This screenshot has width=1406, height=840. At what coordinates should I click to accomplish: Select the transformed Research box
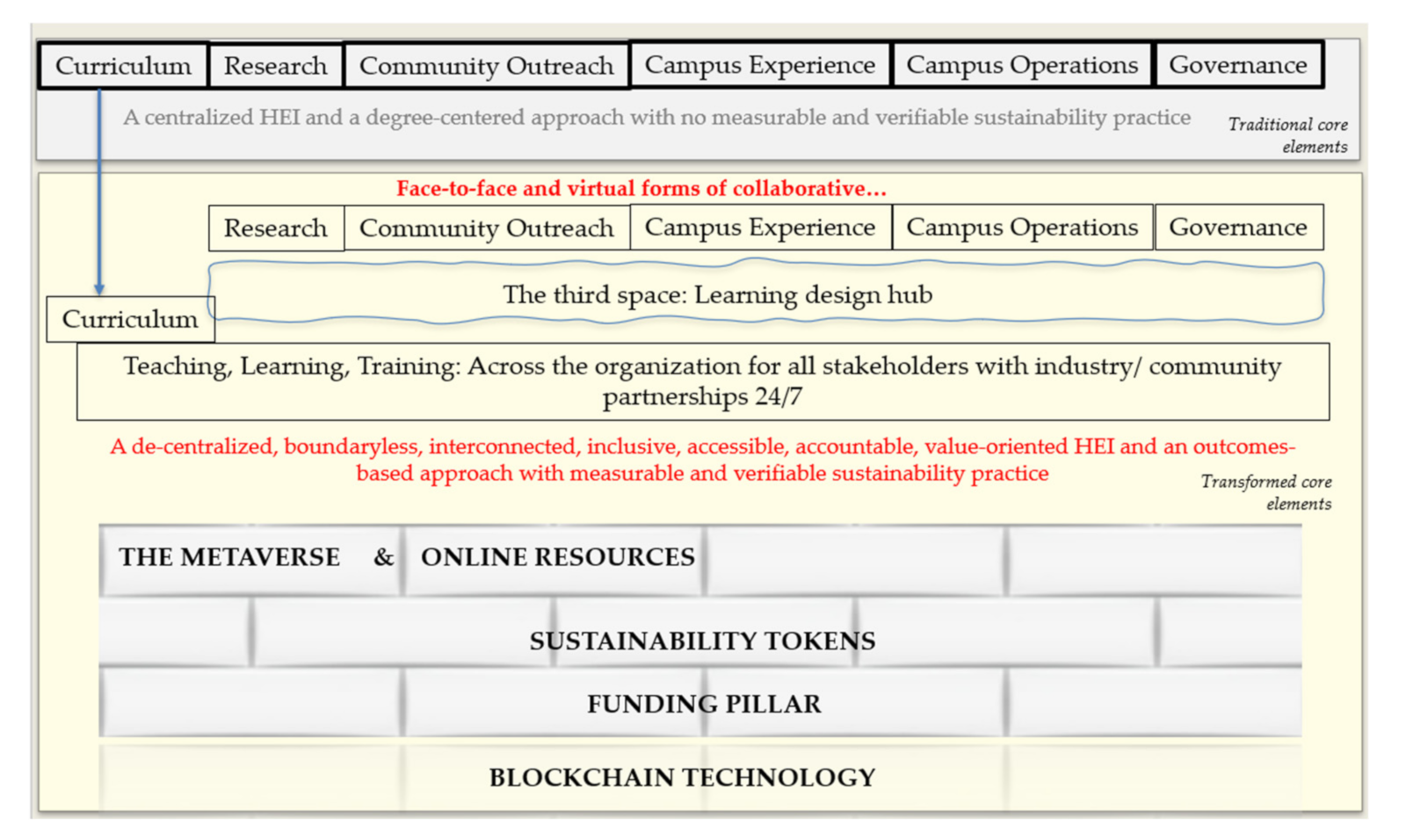[275, 228]
